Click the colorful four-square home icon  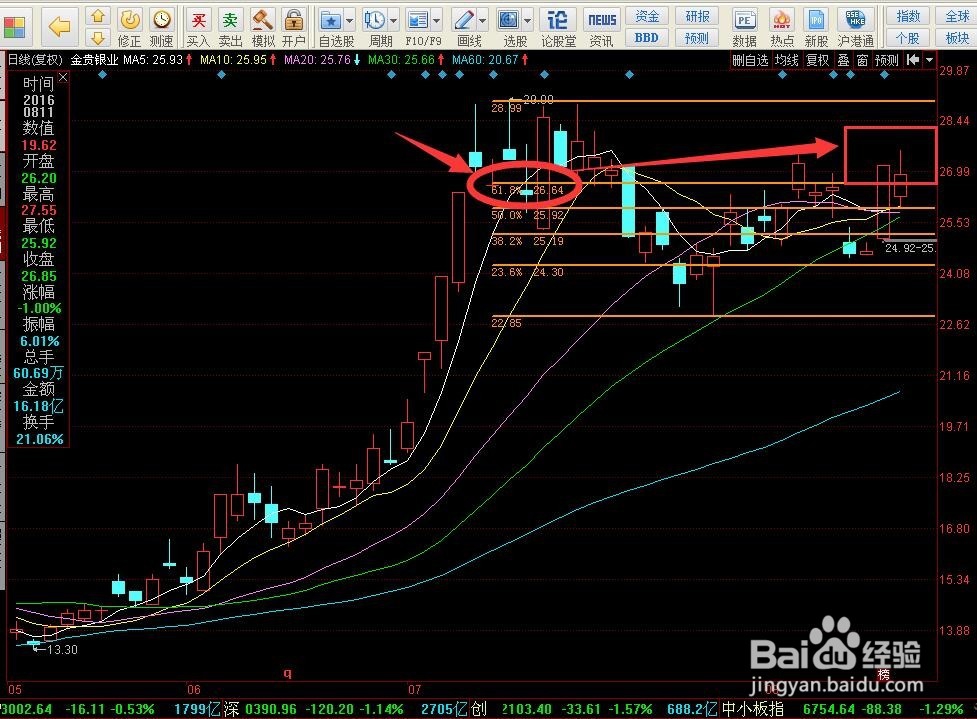pyautogui.click(x=14, y=27)
